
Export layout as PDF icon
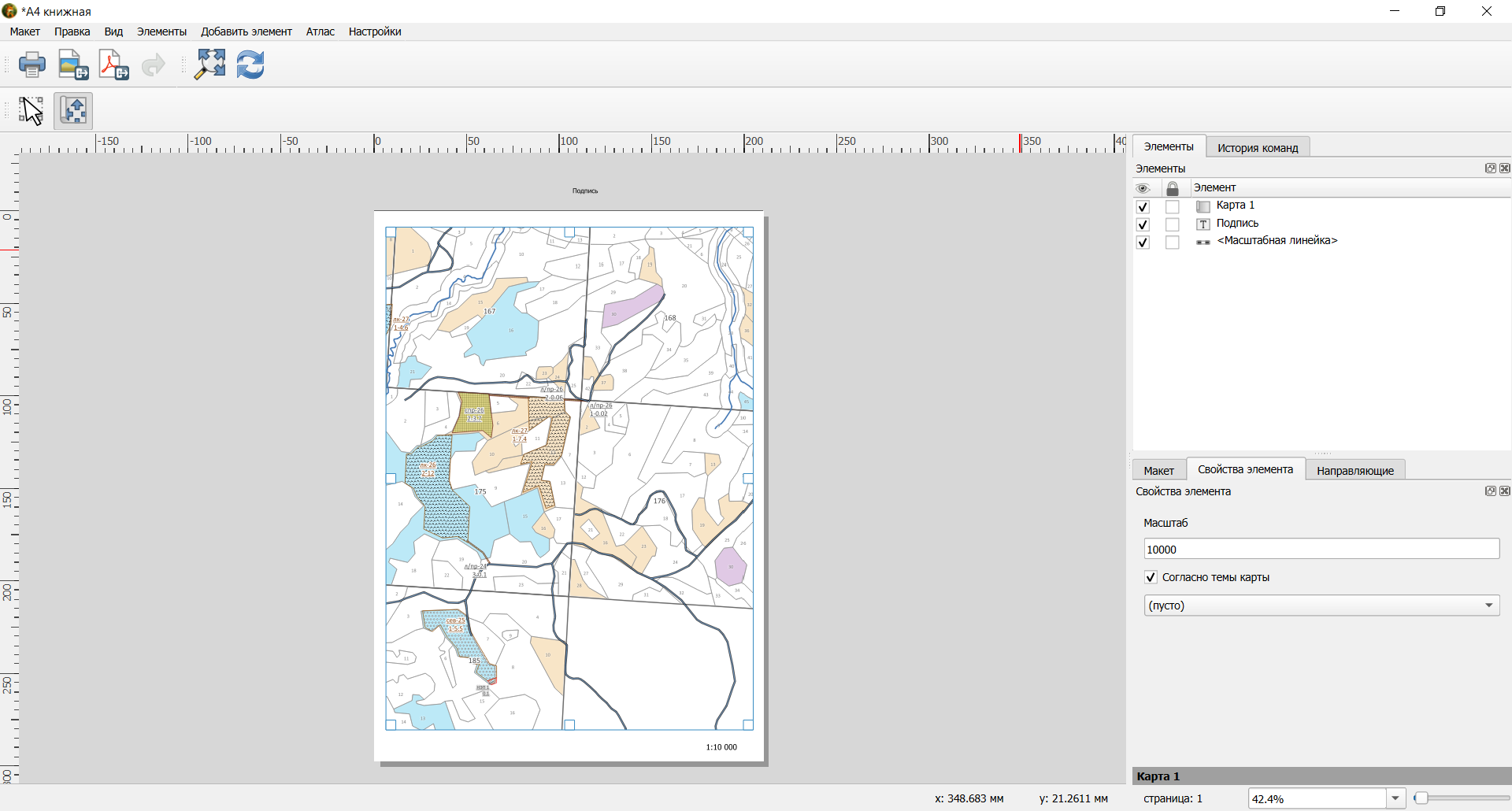pos(114,65)
